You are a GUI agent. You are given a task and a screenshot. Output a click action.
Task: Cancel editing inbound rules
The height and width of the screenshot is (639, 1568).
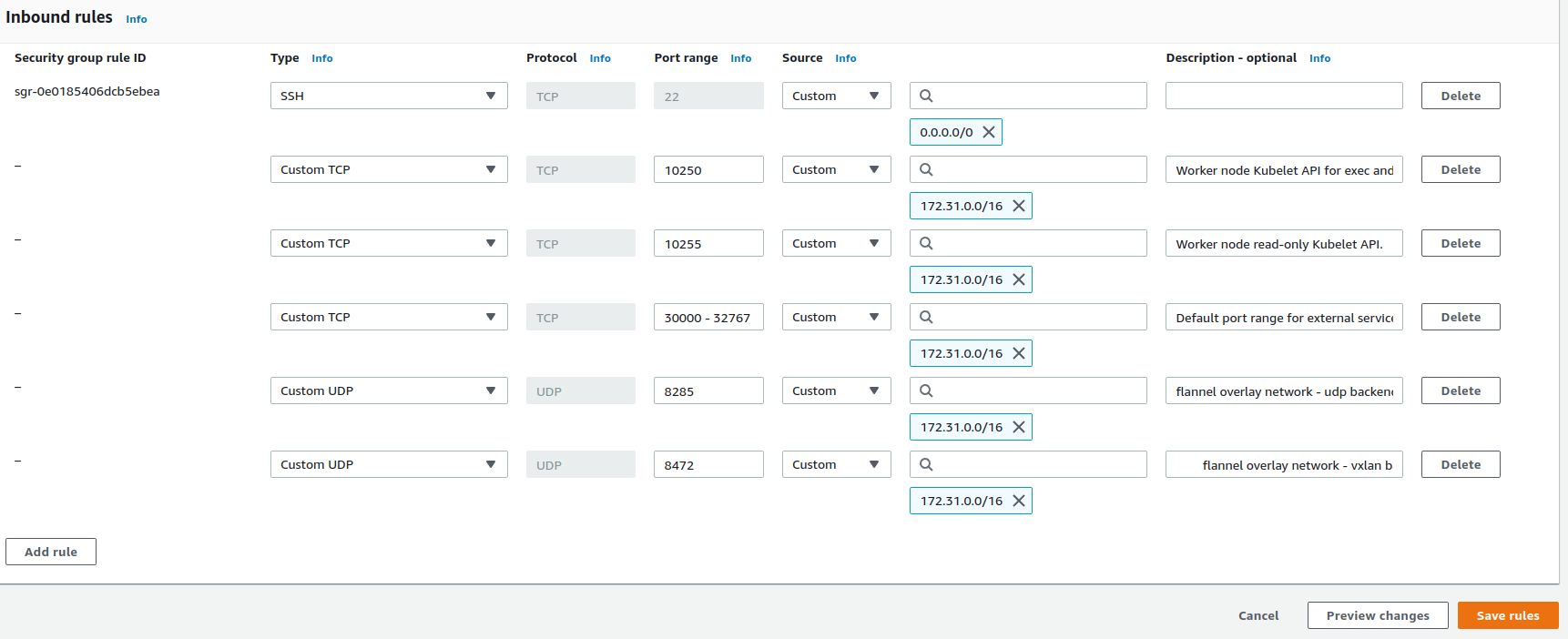coord(1258,615)
